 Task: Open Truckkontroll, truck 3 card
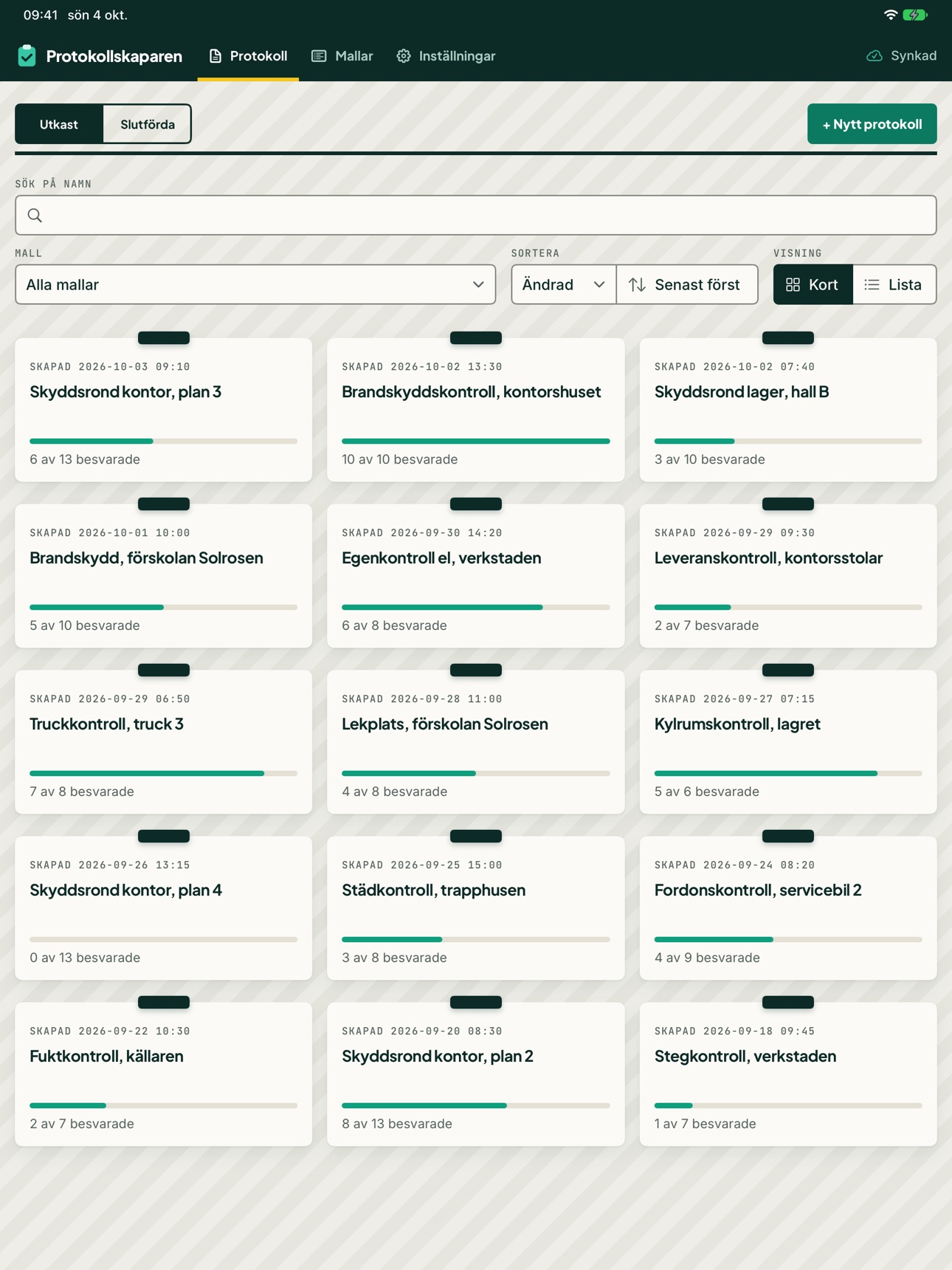(x=163, y=743)
